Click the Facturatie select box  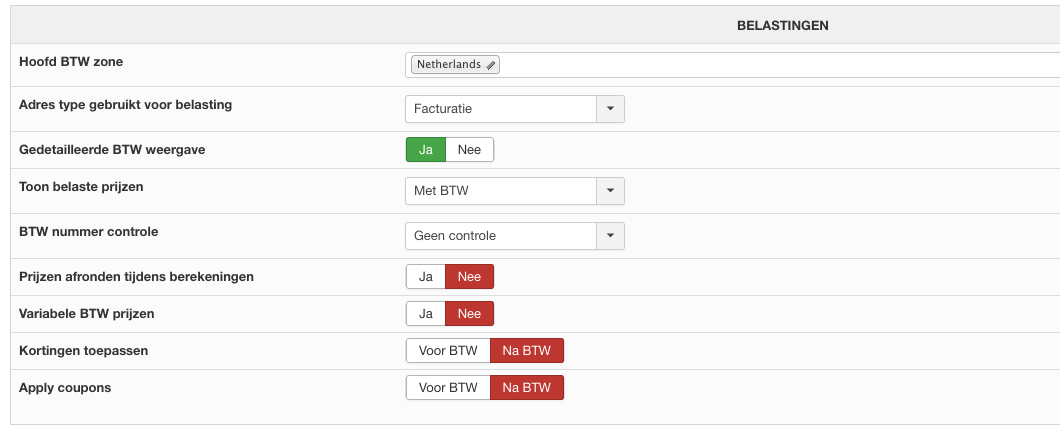coord(500,108)
